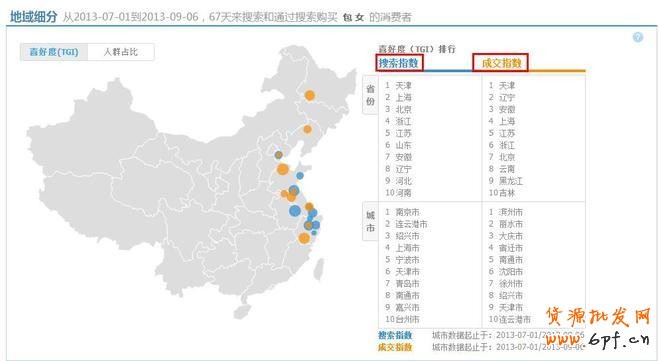This screenshot has width=660, height=361.
Task: Click 徐州市 in transaction city ranking
Action: [511, 284]
